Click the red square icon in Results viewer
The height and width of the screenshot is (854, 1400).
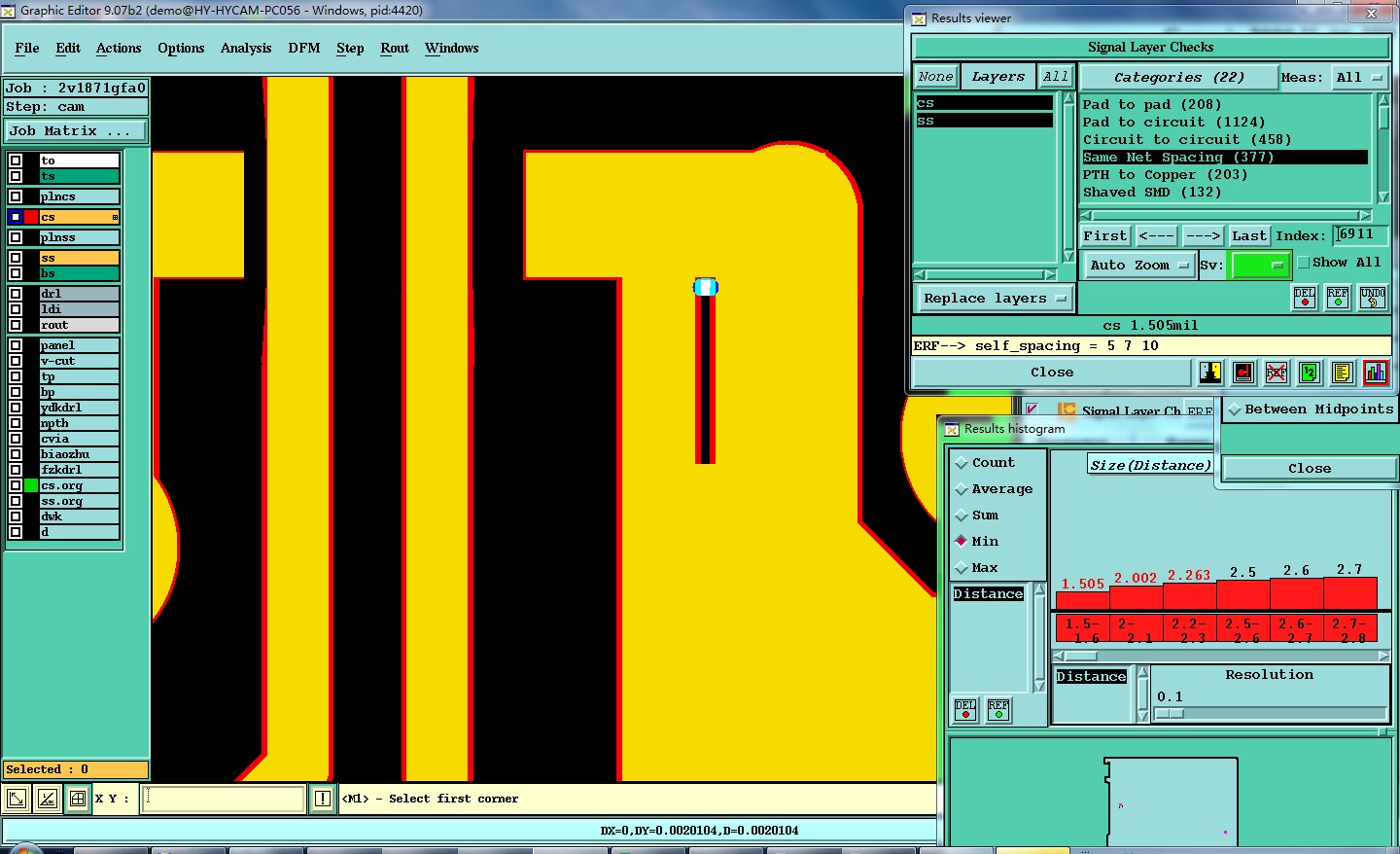pyautogui.click(x=1243, y=372)
